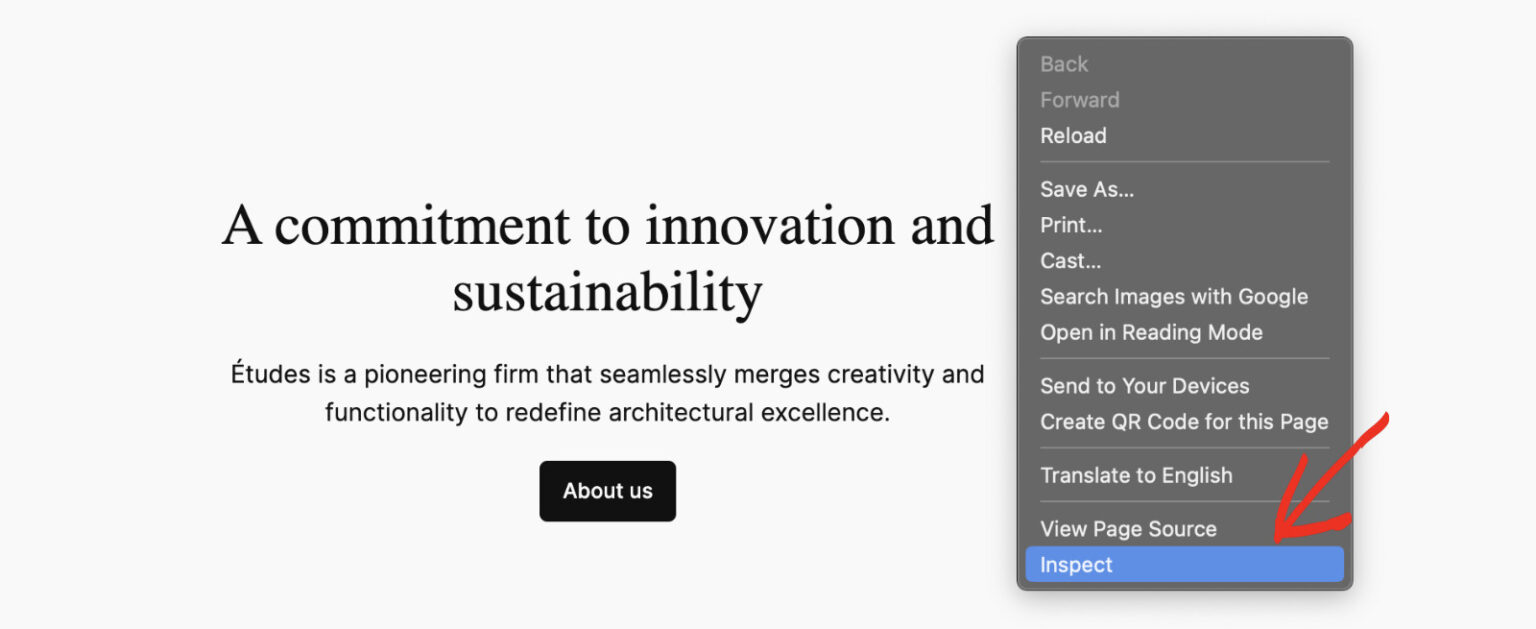Select Create QR Code for this Page
This screenshot has width=1536, height=629.
[x=1184, y=422]
